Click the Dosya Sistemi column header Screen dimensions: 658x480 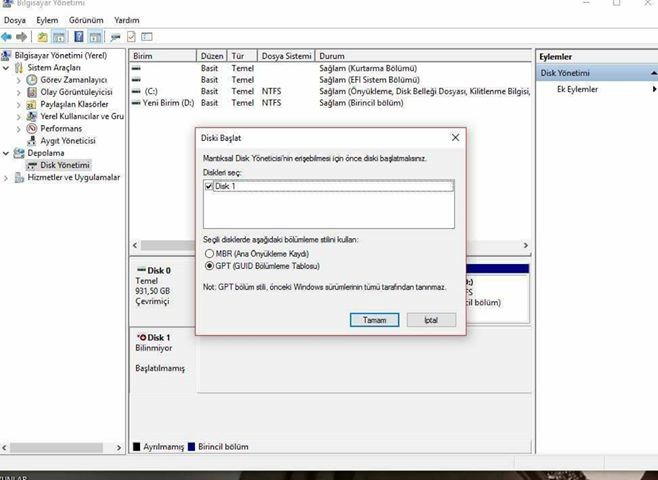point(286,56)
